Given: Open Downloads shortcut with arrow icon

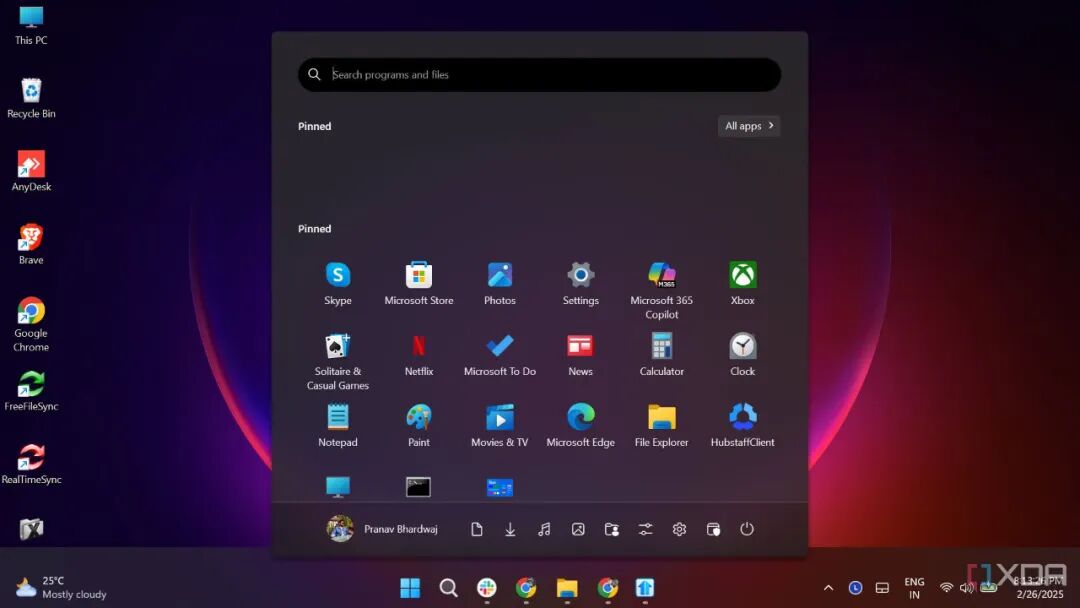Looking at the screenshot, I should (x=510, y=529).
